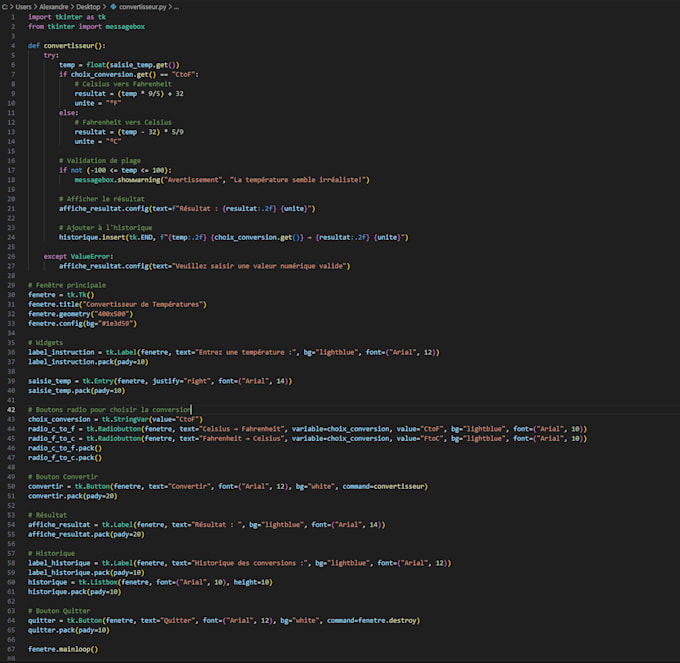Click 'messagebox' in the line 2 import
The image size is (680, 663).
pyautogui.click(x=125, y=26)
